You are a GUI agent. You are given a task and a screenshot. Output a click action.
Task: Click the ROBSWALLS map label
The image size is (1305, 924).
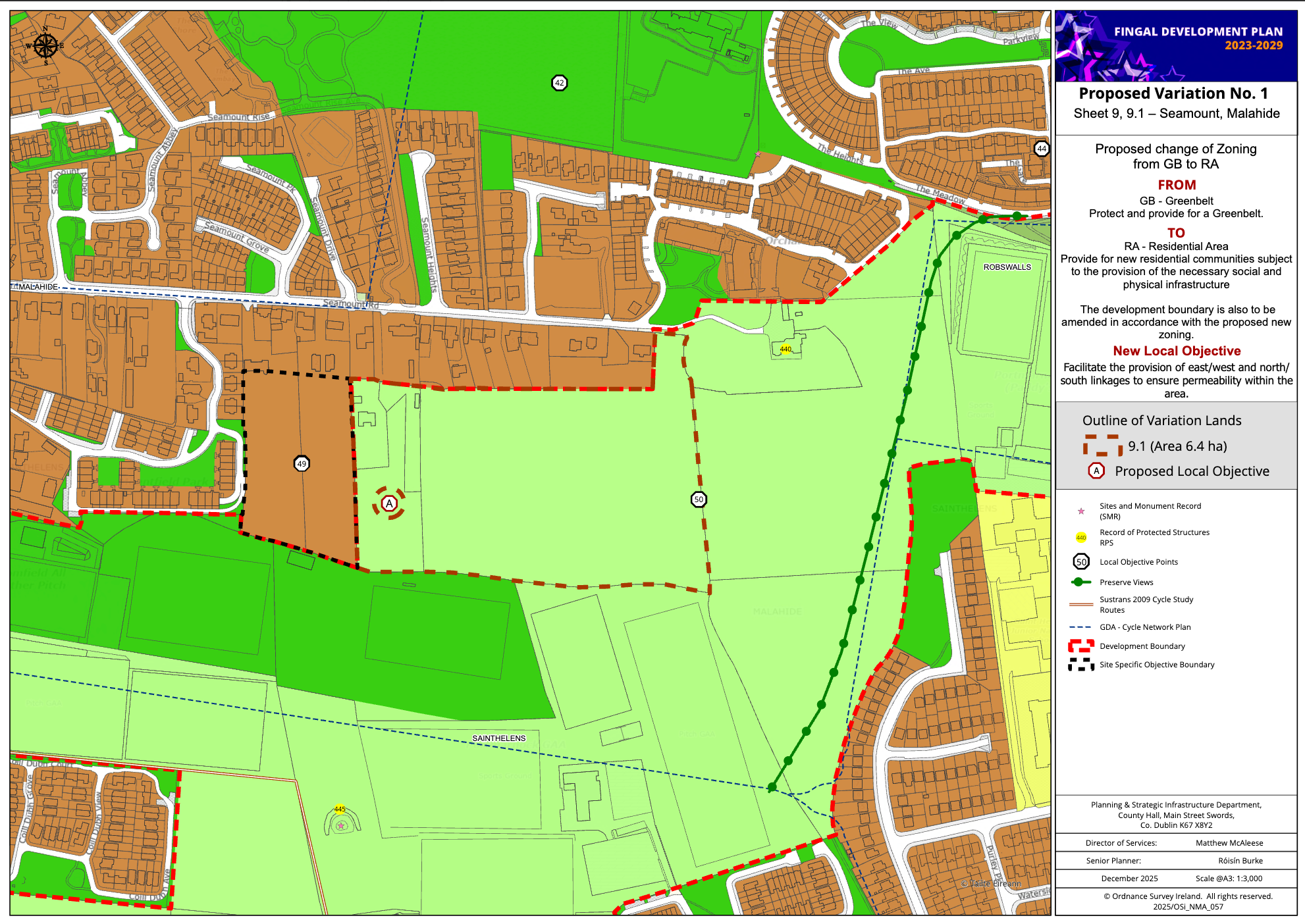[x=1007, y=267]
